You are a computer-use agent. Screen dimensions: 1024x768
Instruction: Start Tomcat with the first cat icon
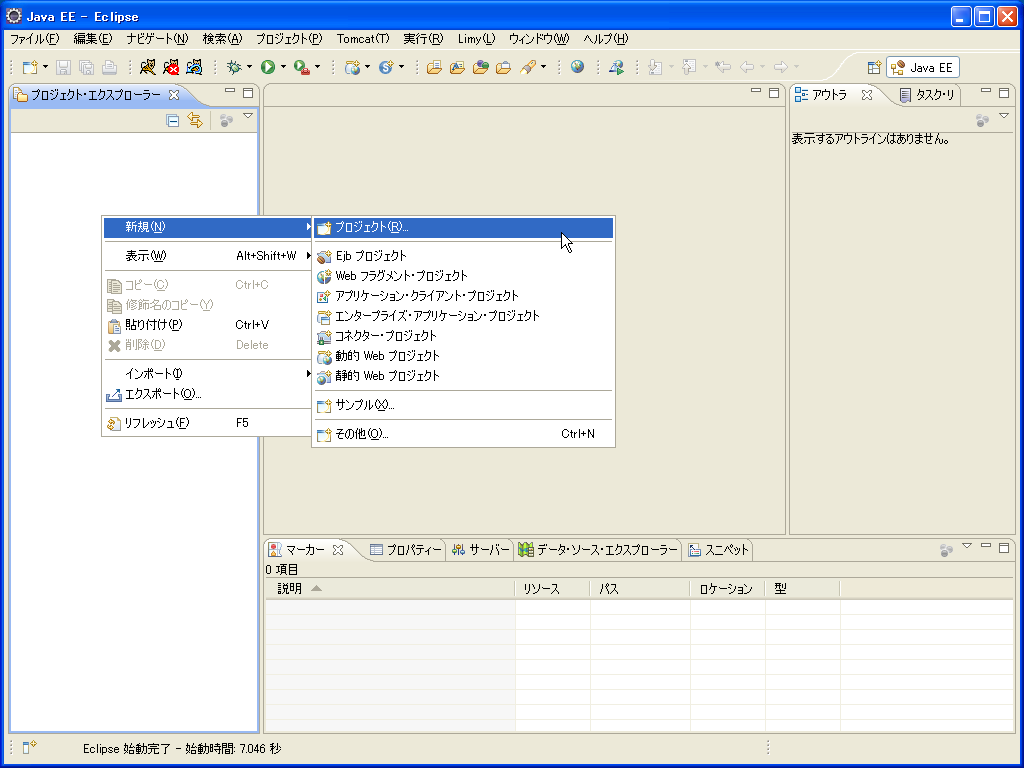point(148,67)
